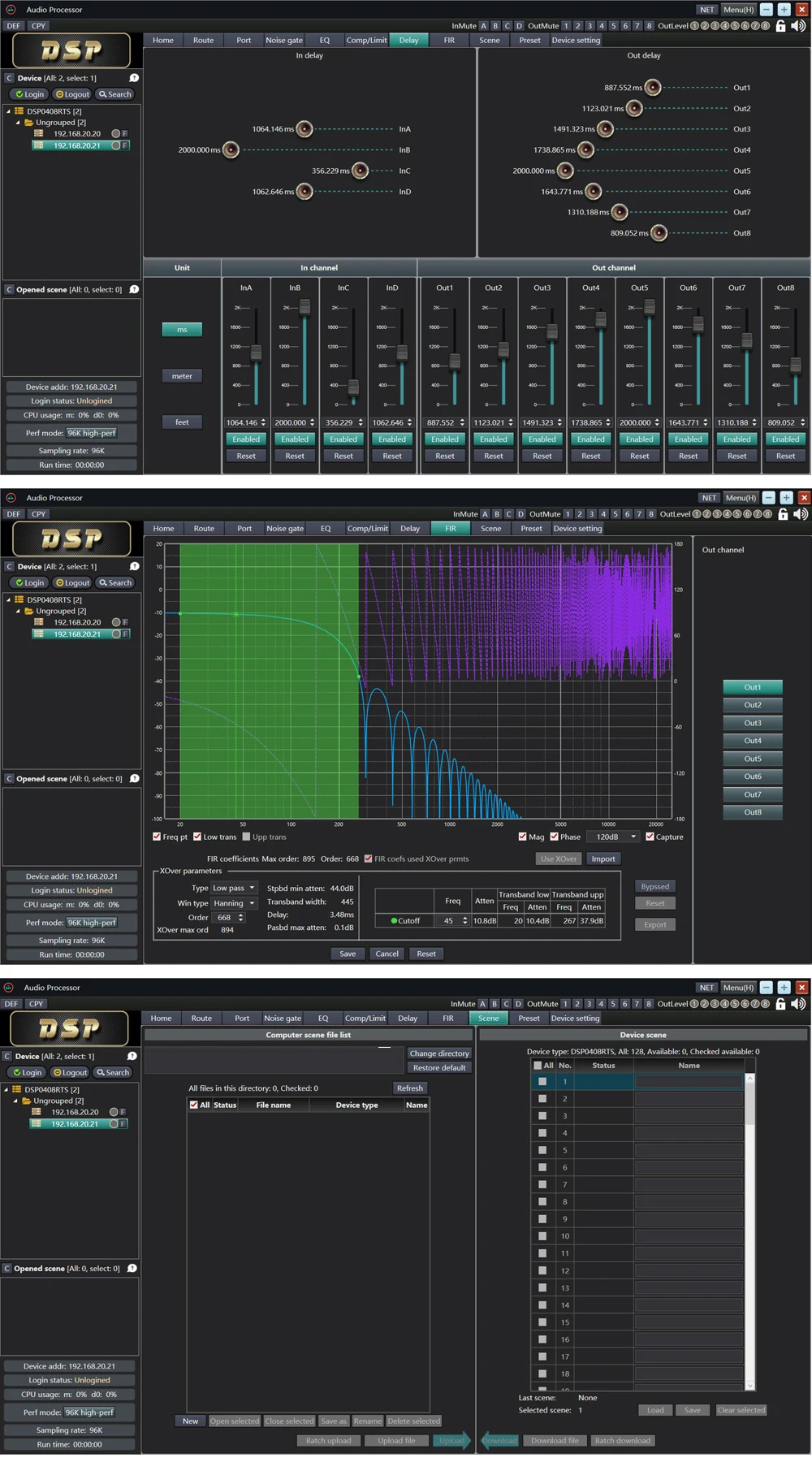Click the Change directory button

point(438,1053)
